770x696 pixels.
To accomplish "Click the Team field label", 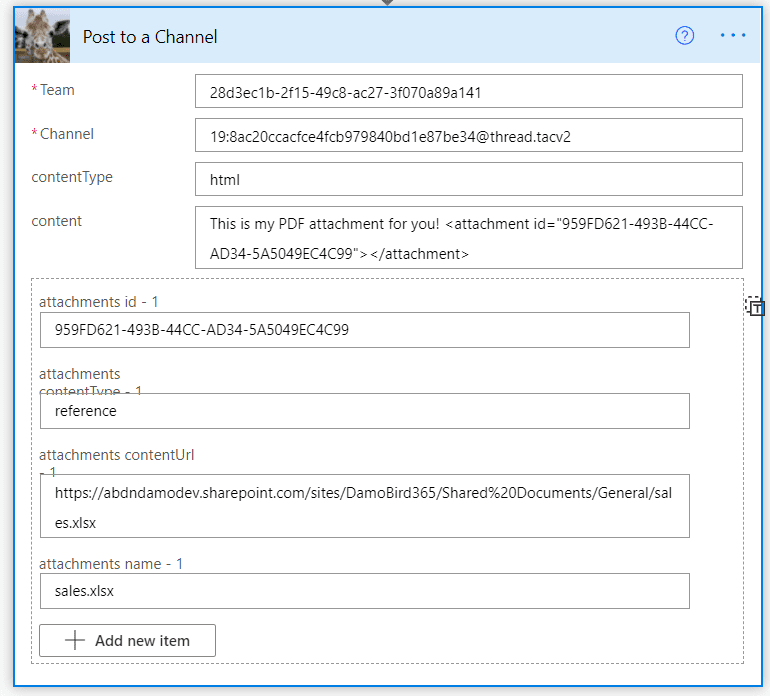I will (x=57, y=90).
